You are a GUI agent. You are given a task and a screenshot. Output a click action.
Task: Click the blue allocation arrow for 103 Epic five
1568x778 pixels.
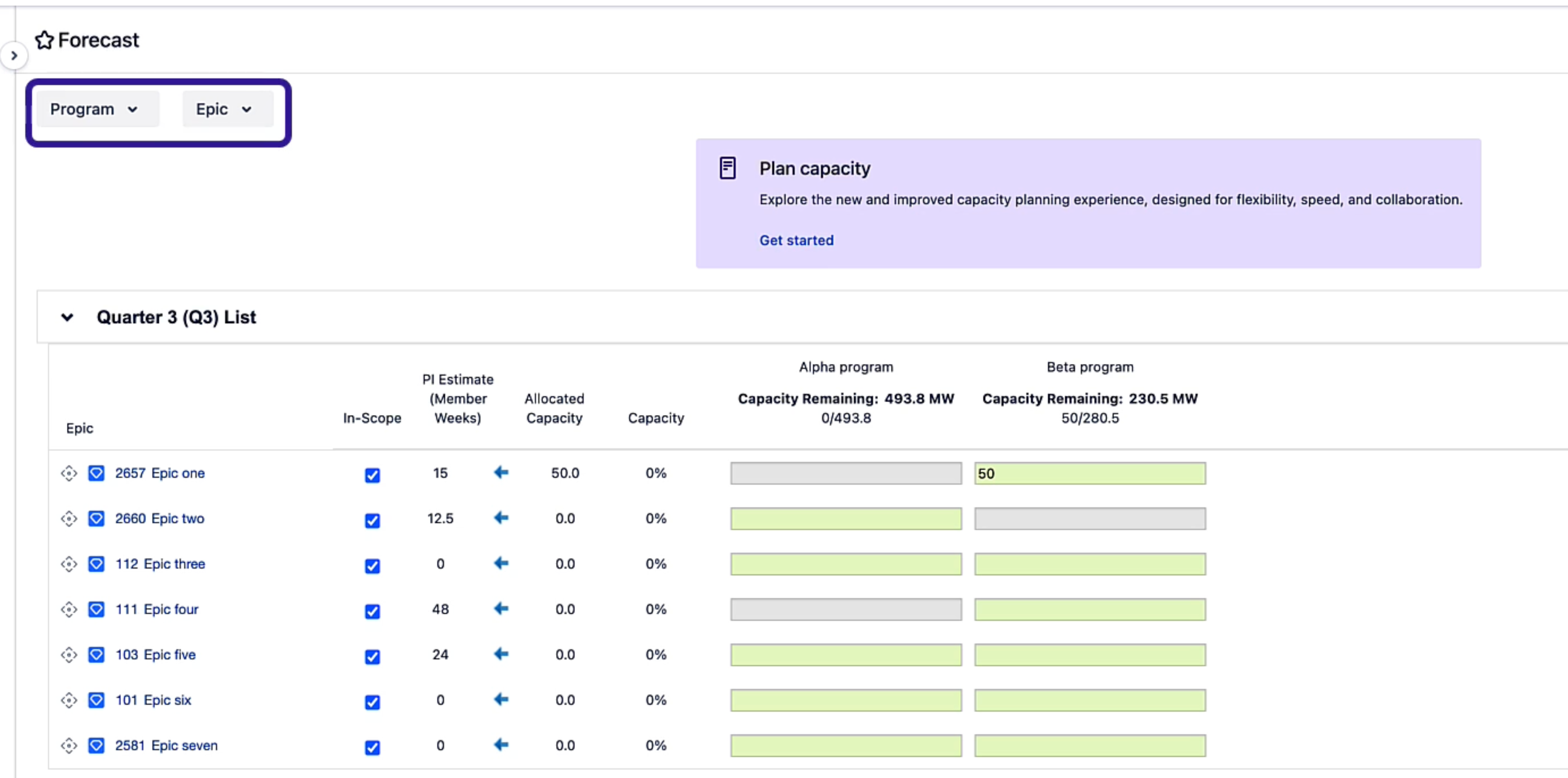click(x=501, y=654)
